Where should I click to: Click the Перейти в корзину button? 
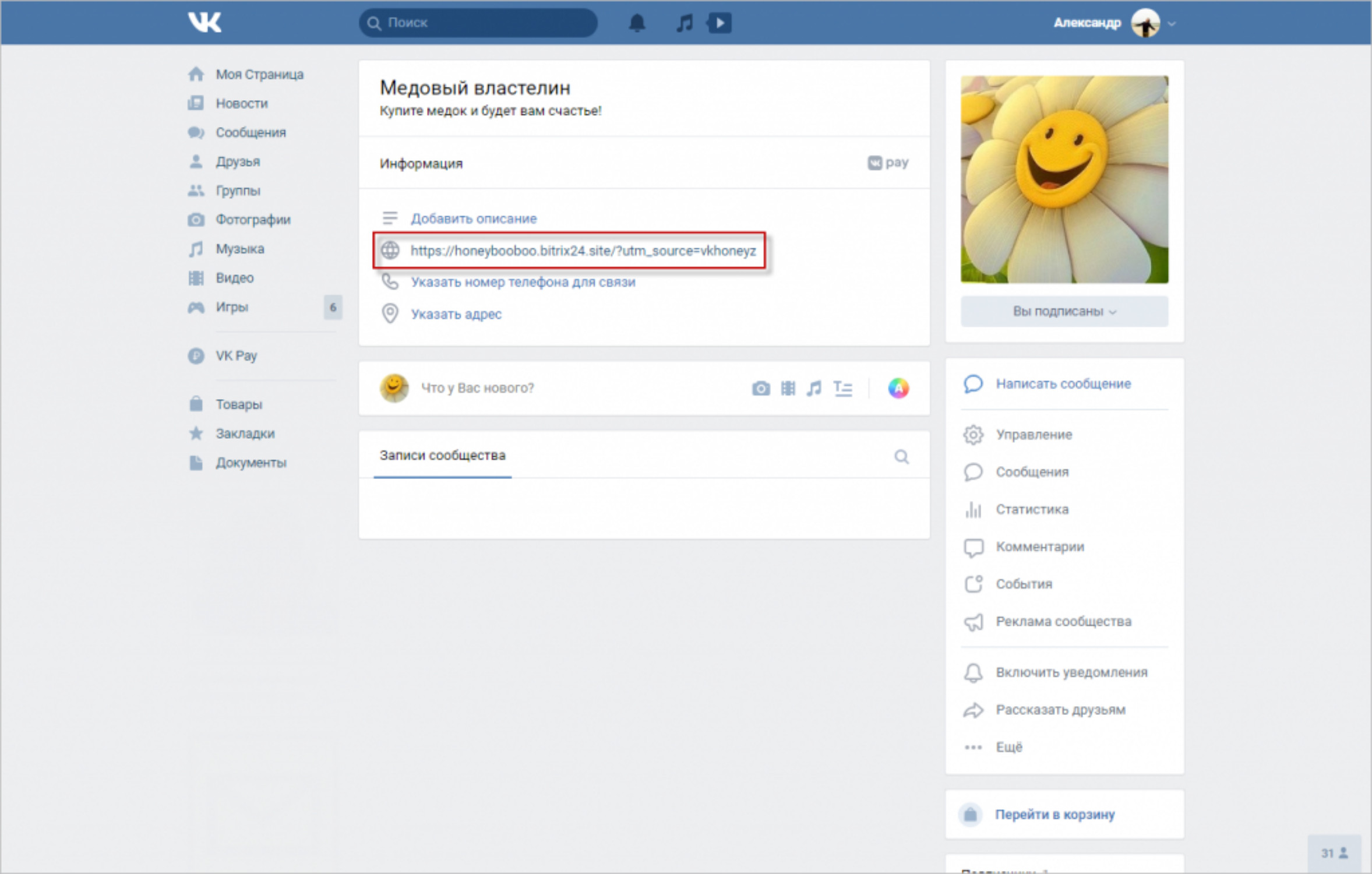coord(1054,815)
